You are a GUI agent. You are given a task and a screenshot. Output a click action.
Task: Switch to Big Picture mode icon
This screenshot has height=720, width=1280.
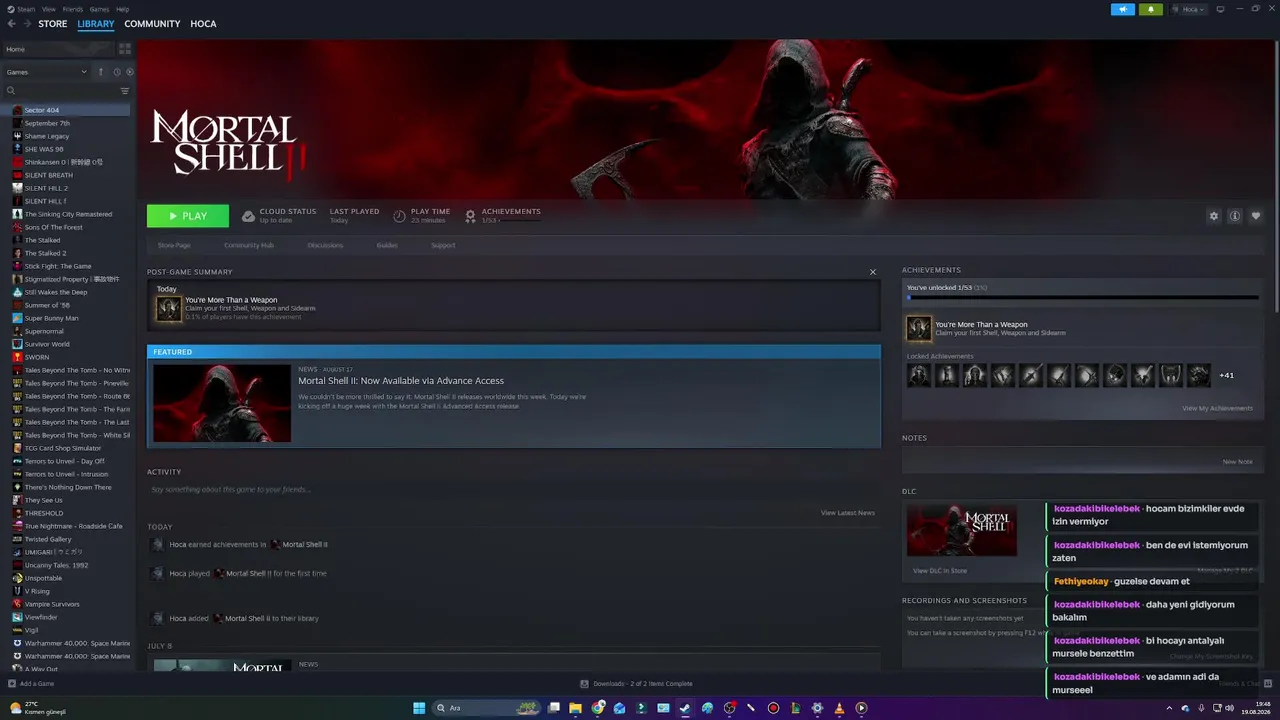point(1219,9)
